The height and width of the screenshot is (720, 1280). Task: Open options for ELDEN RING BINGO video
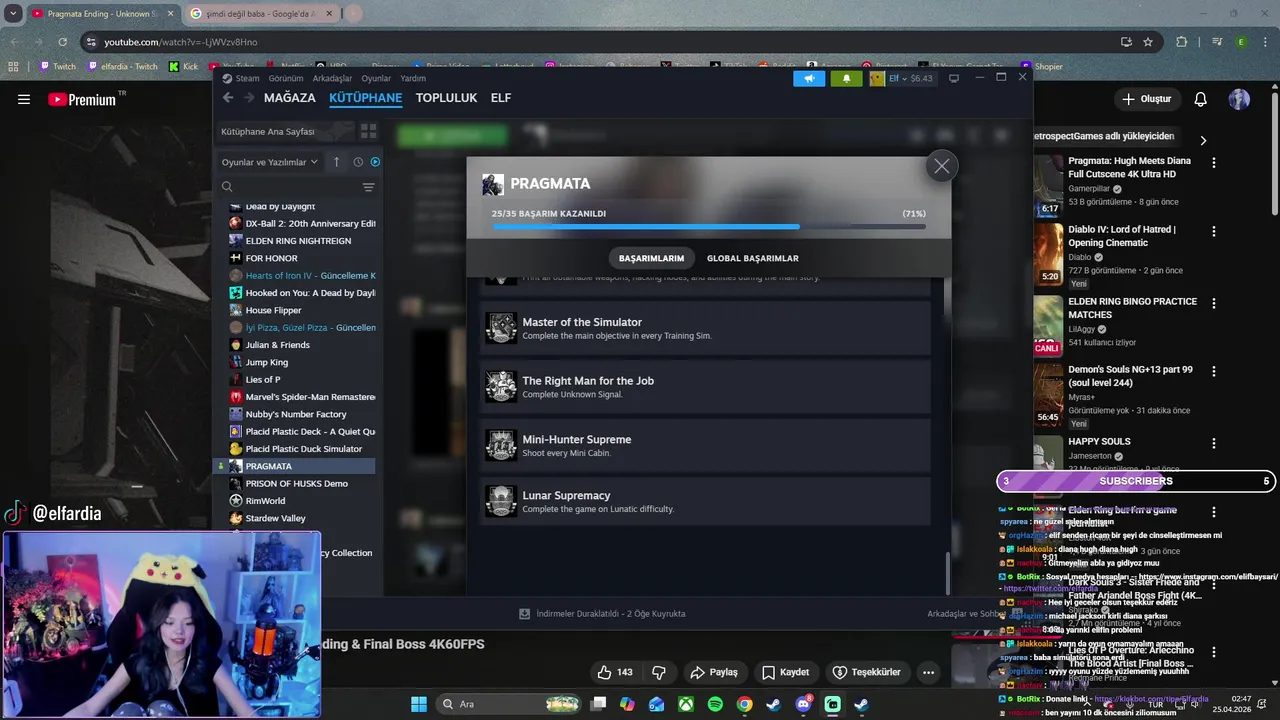1214,302
